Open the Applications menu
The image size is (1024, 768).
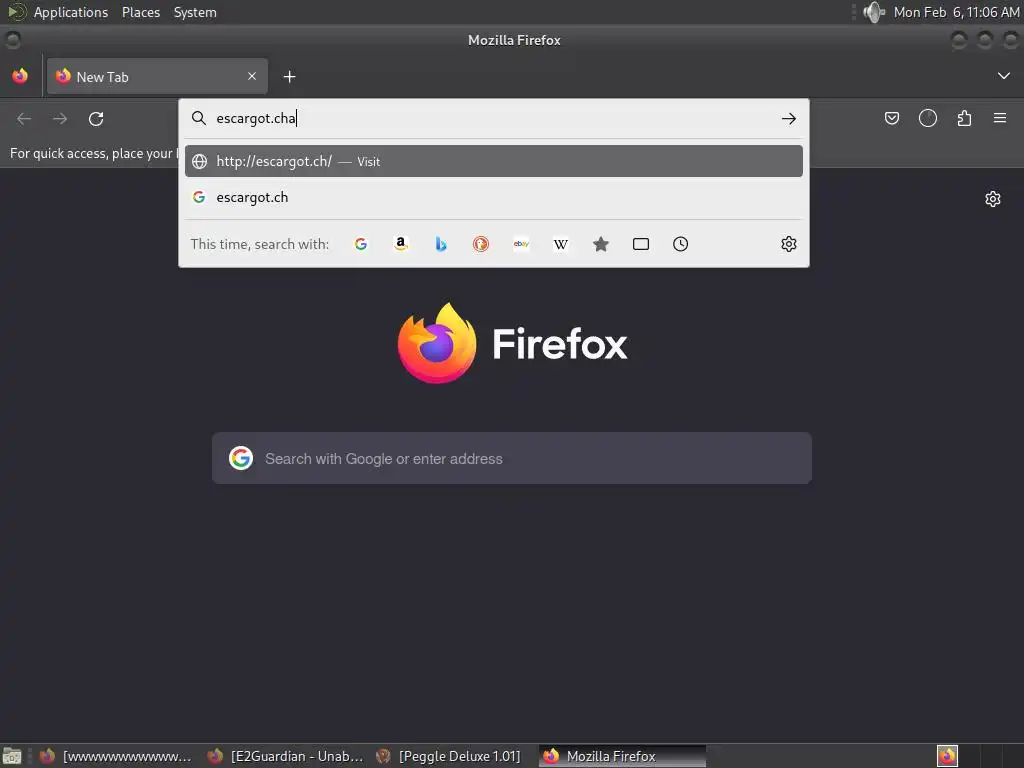pyautogui.click(x=71, y=12)
